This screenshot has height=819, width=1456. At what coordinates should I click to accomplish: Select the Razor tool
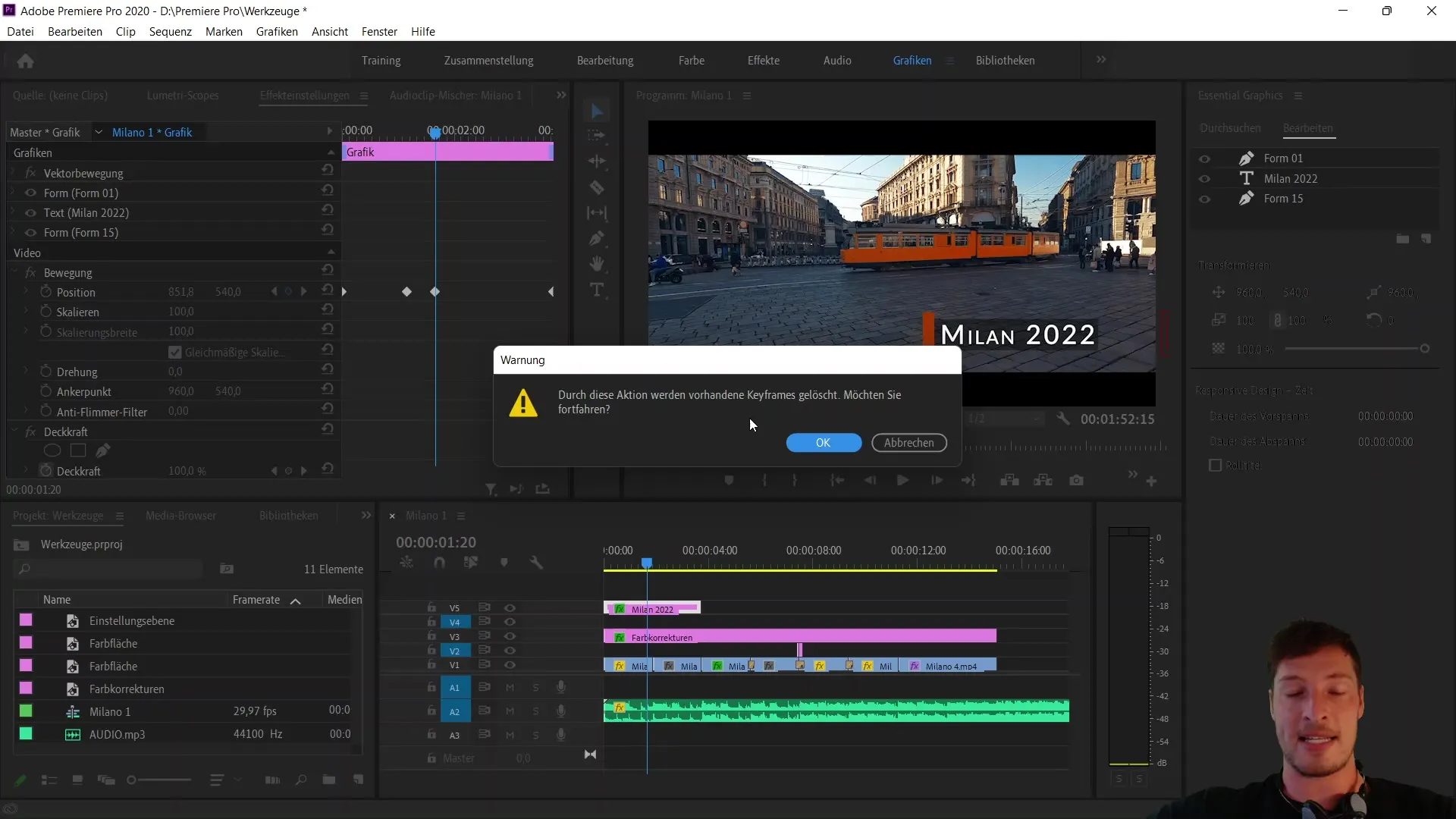[x=597, y=187]
